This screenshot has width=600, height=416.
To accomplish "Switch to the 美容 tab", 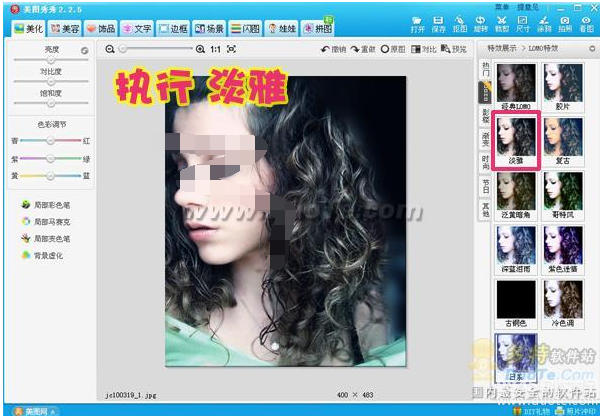I will pos(66,29).
